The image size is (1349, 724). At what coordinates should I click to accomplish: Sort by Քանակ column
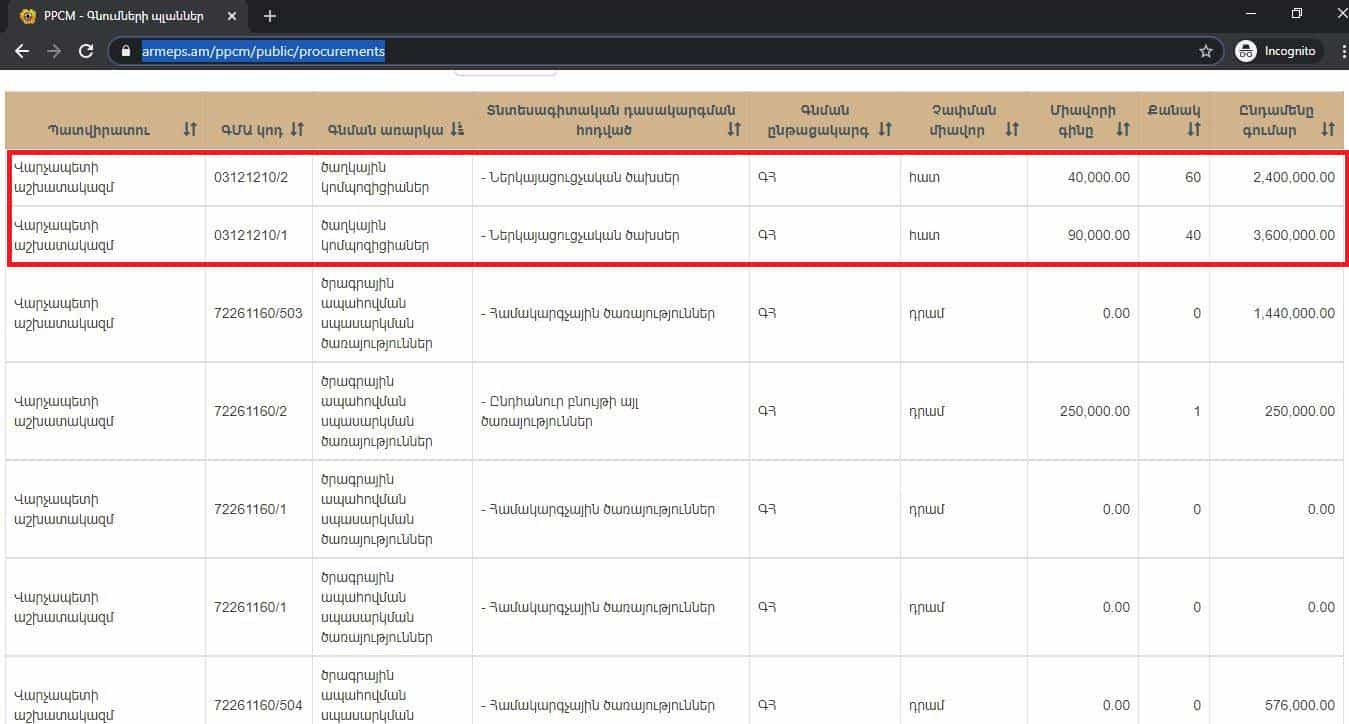[x=1193, y=130]
